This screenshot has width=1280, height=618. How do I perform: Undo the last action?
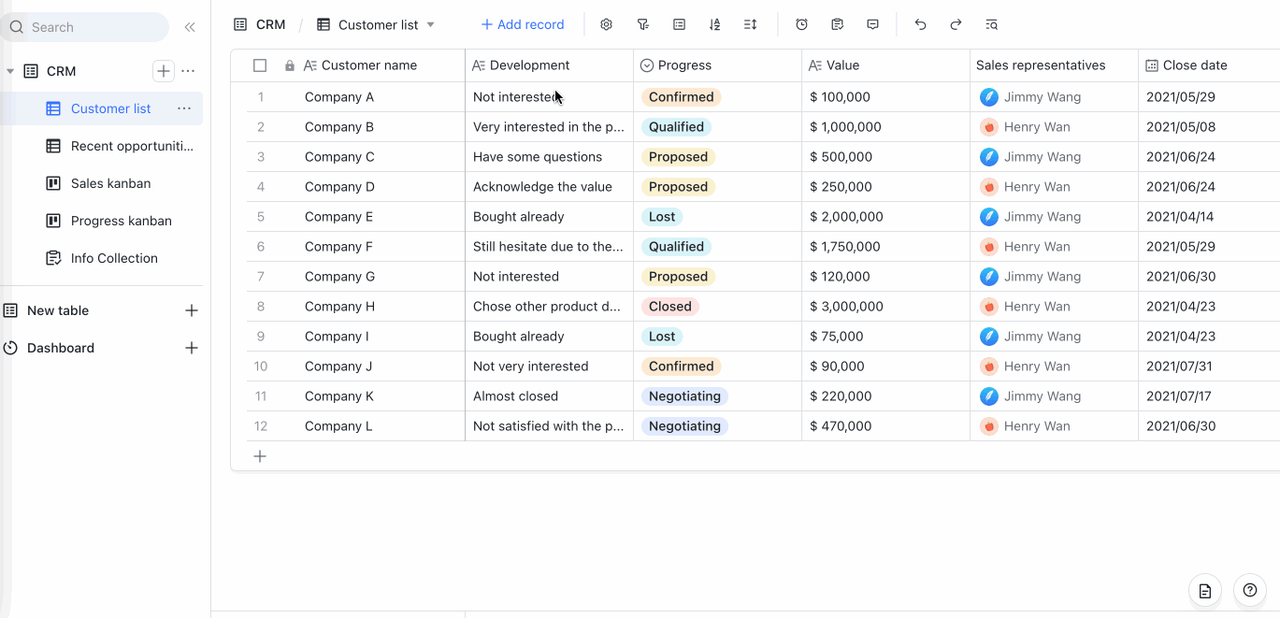(x=920, y=25)
